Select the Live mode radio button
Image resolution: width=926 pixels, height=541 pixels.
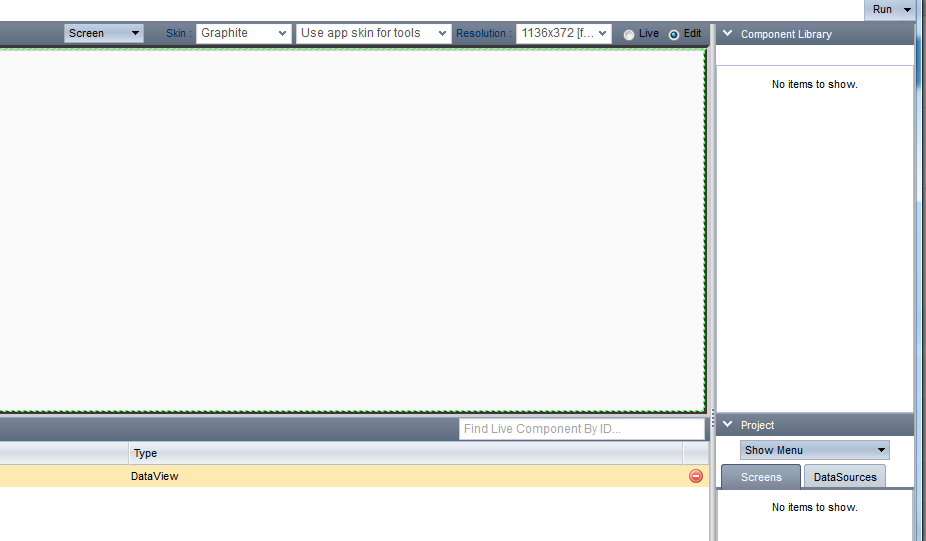tap(629, 34)
